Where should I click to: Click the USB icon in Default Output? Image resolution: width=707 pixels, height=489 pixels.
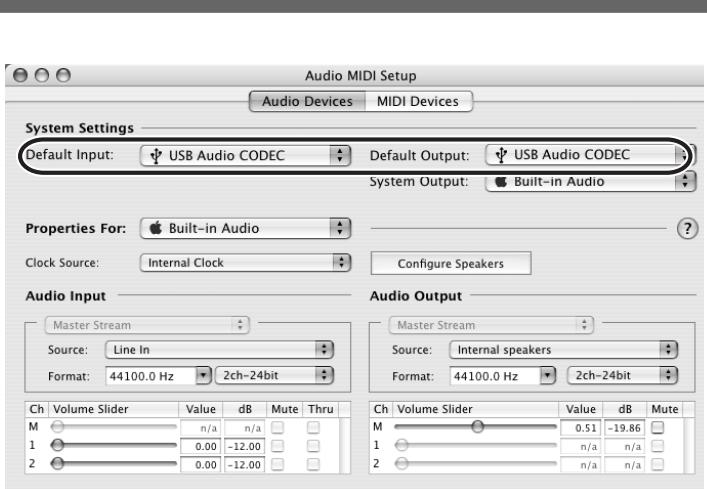[501, 155]
